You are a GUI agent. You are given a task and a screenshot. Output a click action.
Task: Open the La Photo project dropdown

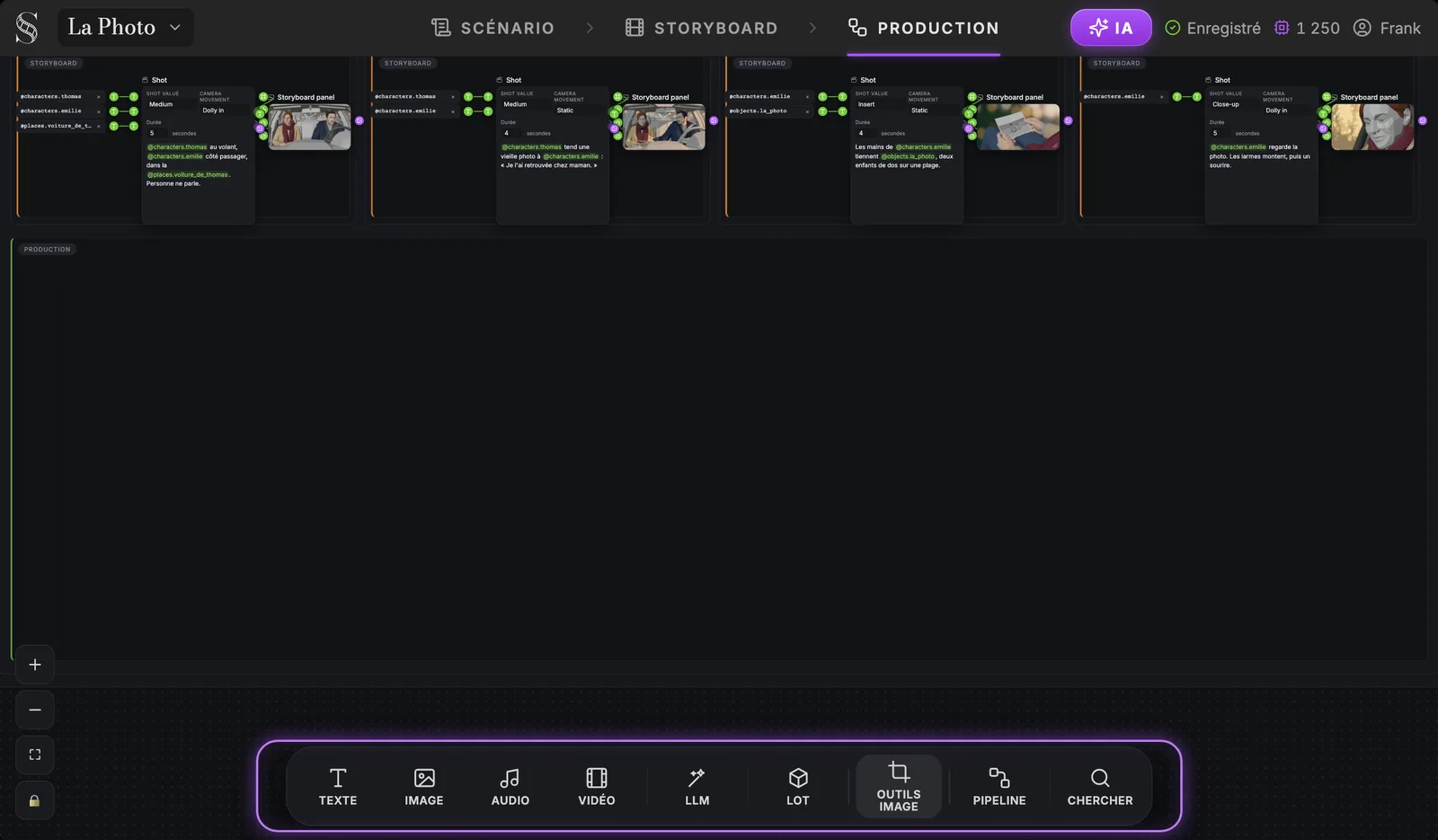[126, 28]
